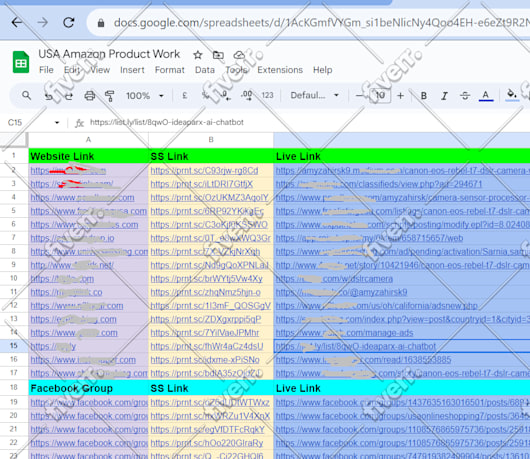Decrease decimal places
Screen dimensions: 530x459
[x=226, y=96]
